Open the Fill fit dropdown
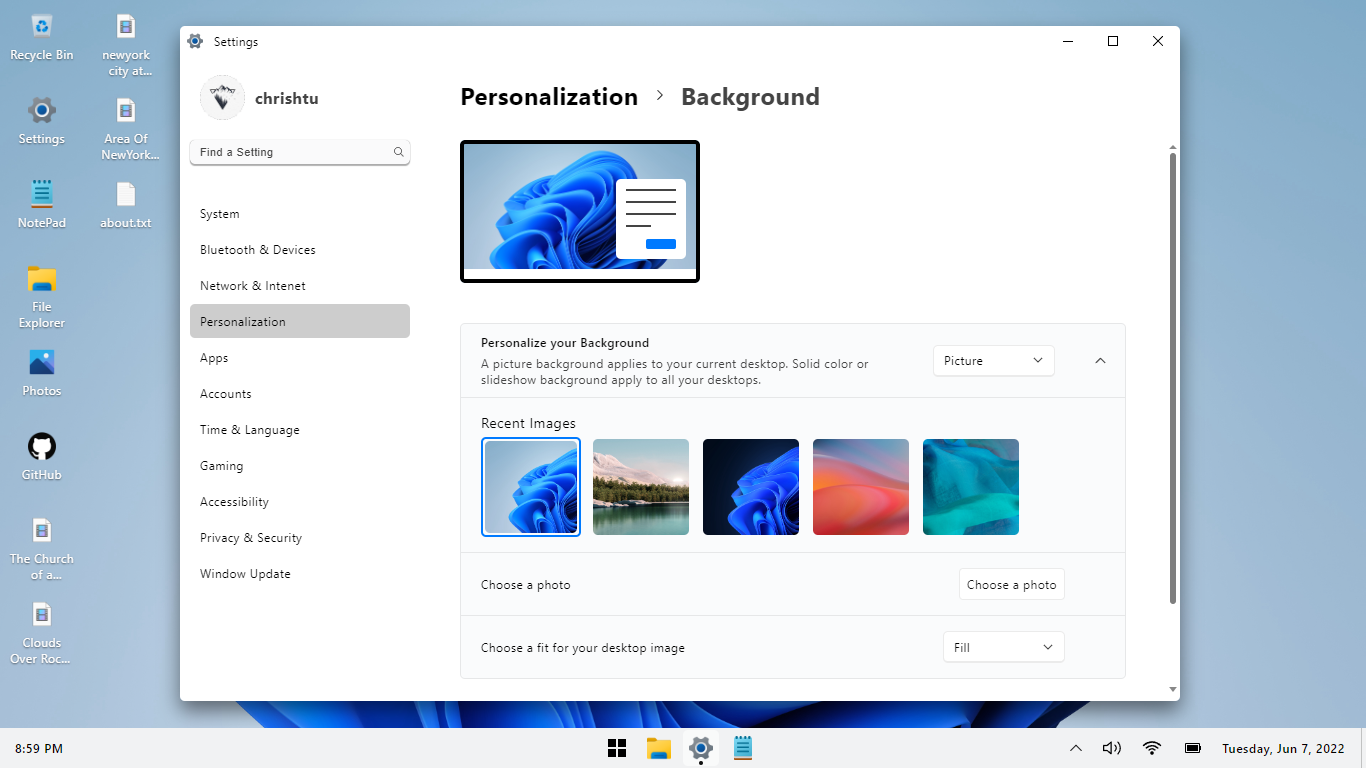The width and height of the screenshot is (1366, 768). click(1003, 647)
